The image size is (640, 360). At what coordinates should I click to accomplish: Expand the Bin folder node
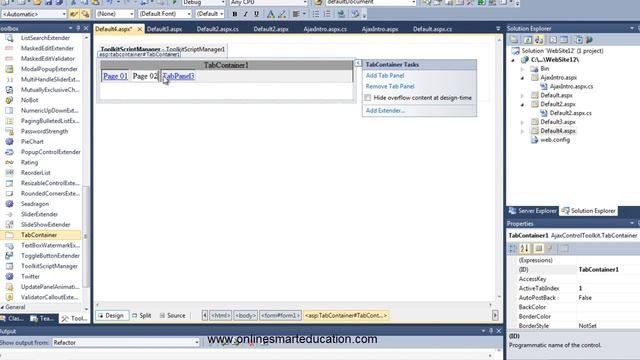click(x=522, y=69)
